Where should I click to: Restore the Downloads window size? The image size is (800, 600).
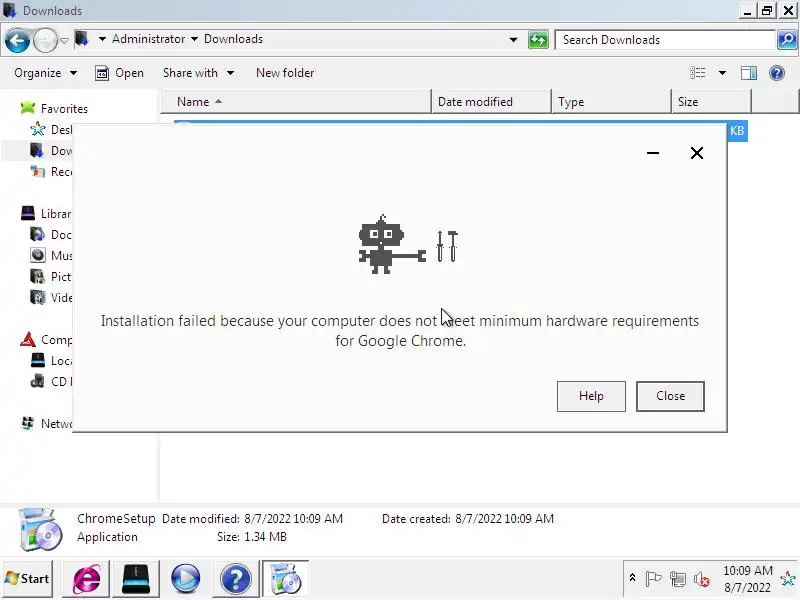tap(766, 11)
